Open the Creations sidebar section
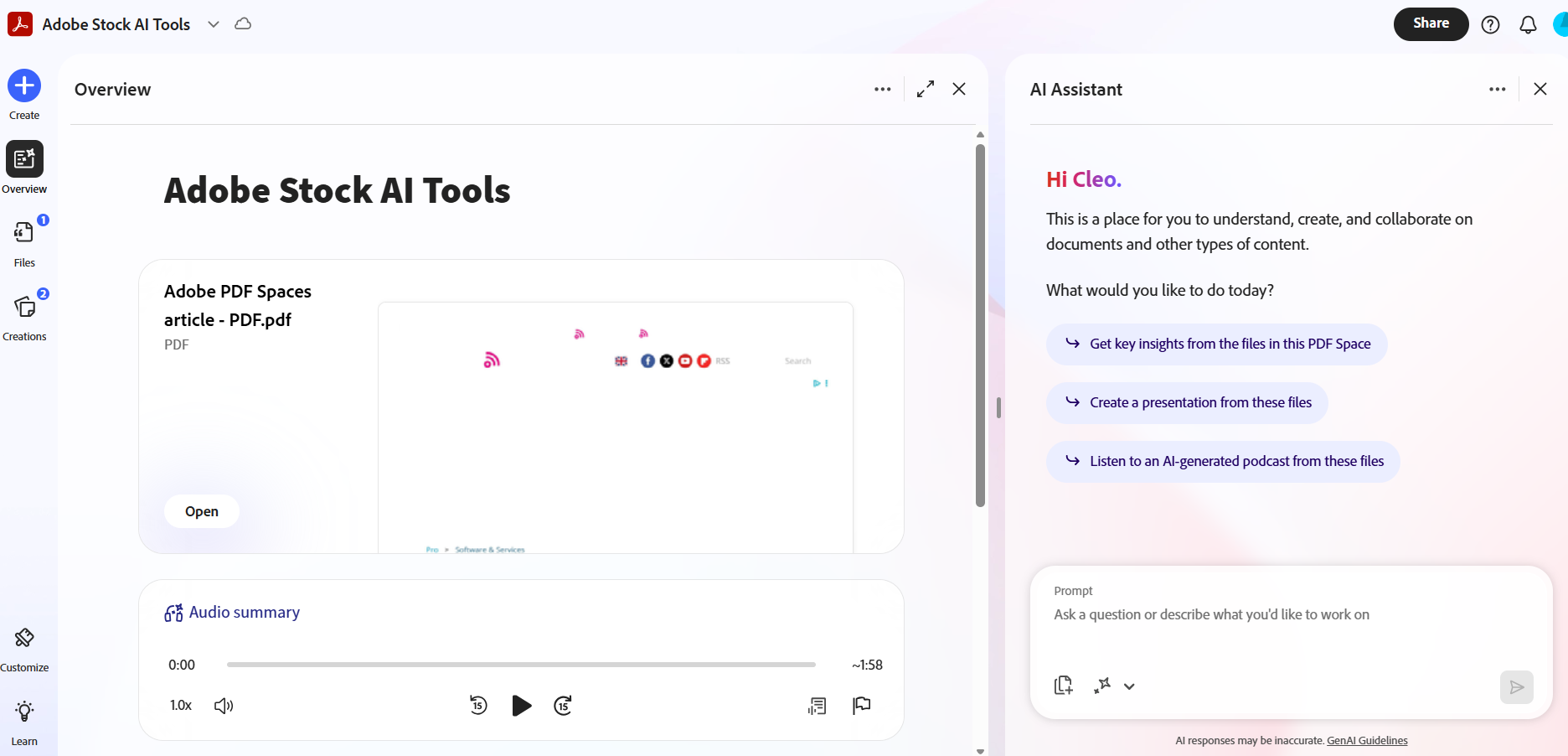 coord(24,315)
